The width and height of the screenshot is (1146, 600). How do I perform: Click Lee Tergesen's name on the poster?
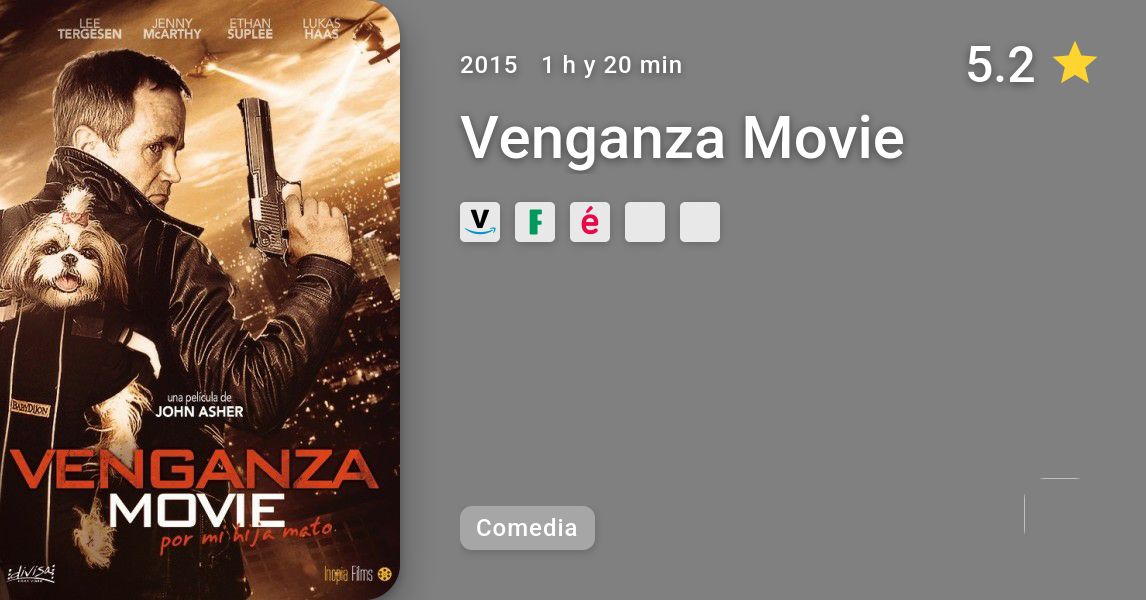click(89, 29)
